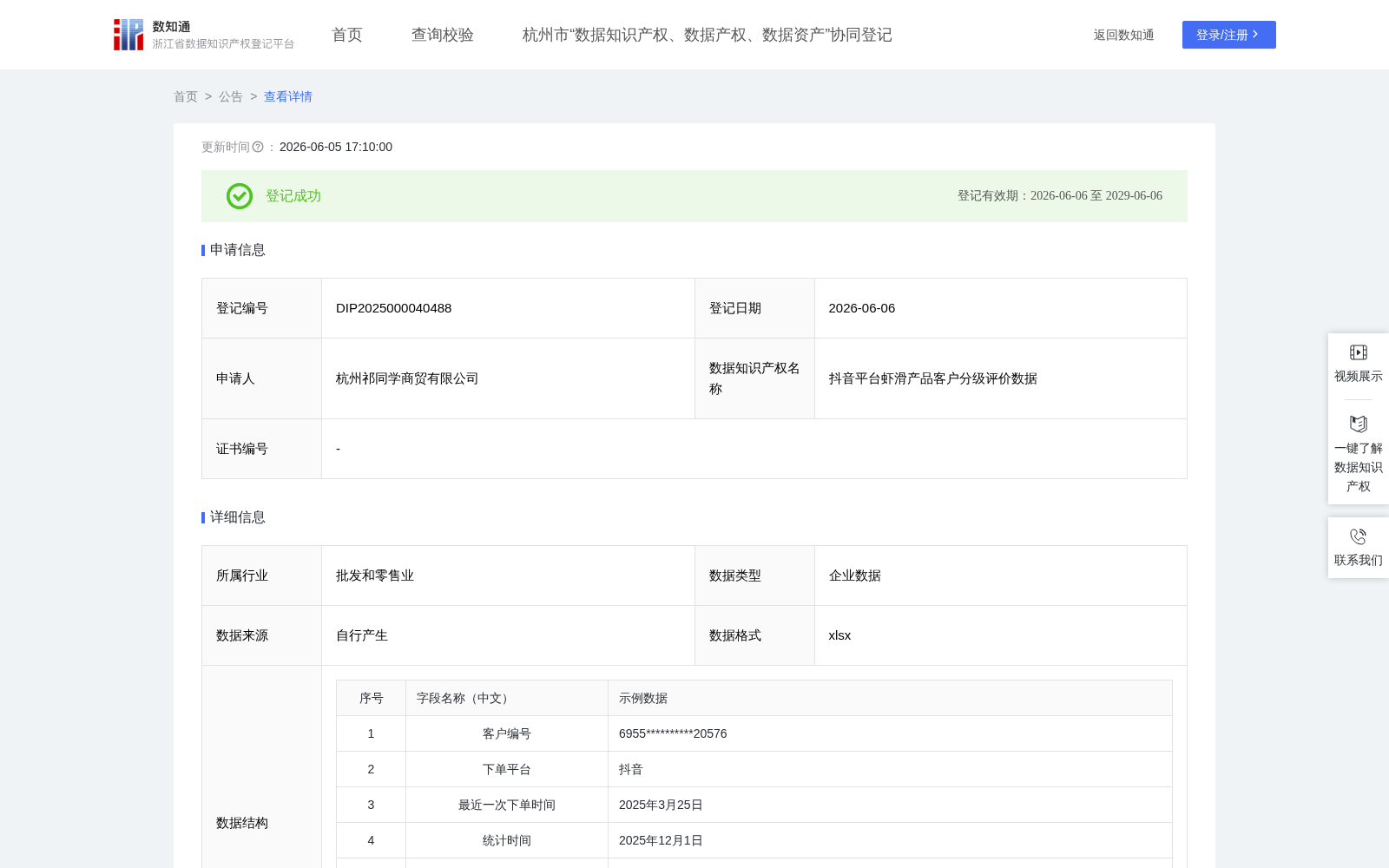Click 返回数知通 link
1389x868 pixels.
1124,35
